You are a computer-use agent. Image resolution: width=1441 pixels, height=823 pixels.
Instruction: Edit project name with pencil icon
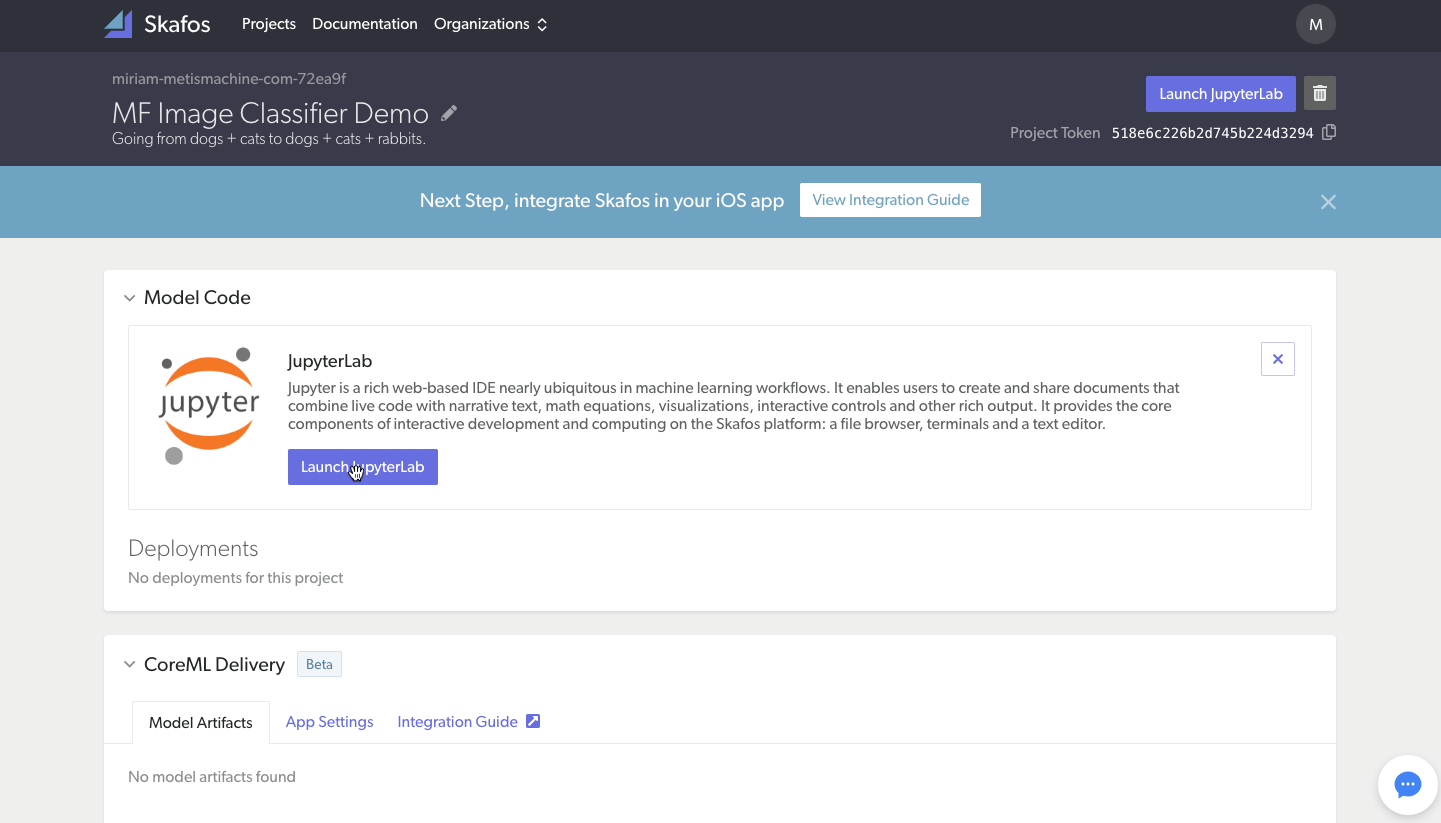click(449, 113)
